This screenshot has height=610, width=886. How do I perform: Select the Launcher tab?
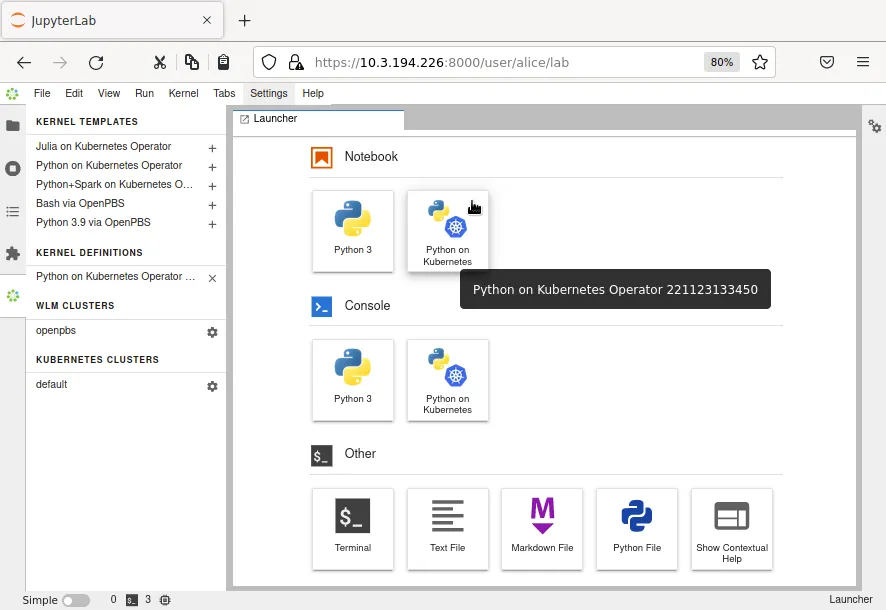pyautogui.click(x=319, y=119)
